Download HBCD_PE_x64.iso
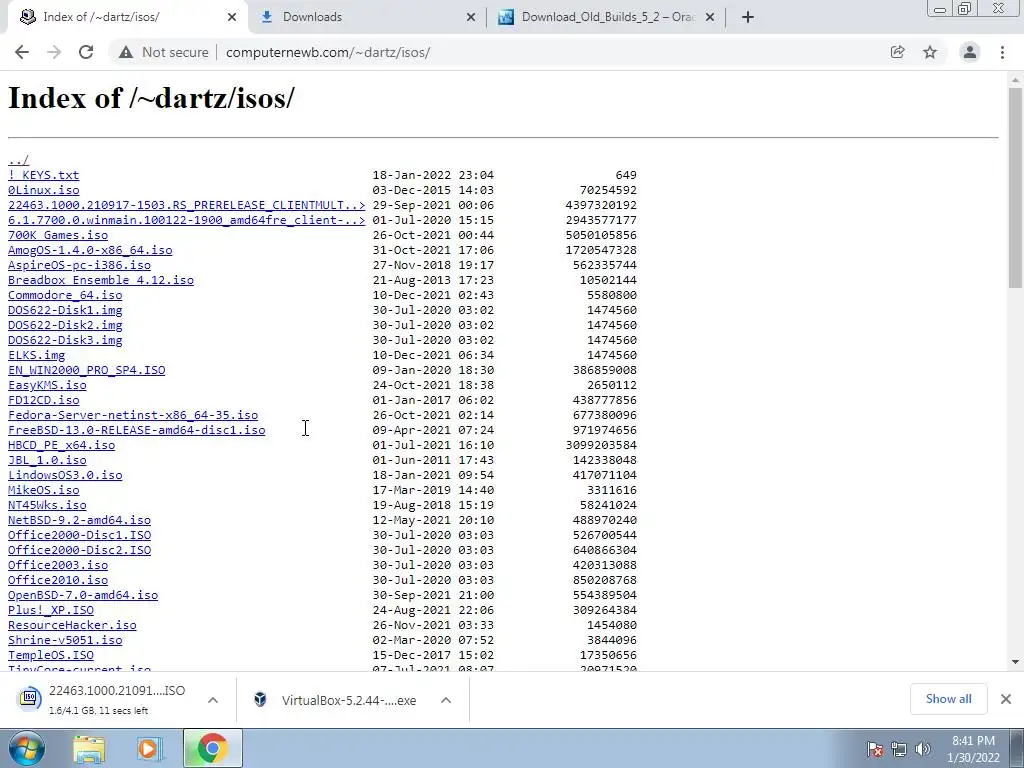 (x=61, y=445)
